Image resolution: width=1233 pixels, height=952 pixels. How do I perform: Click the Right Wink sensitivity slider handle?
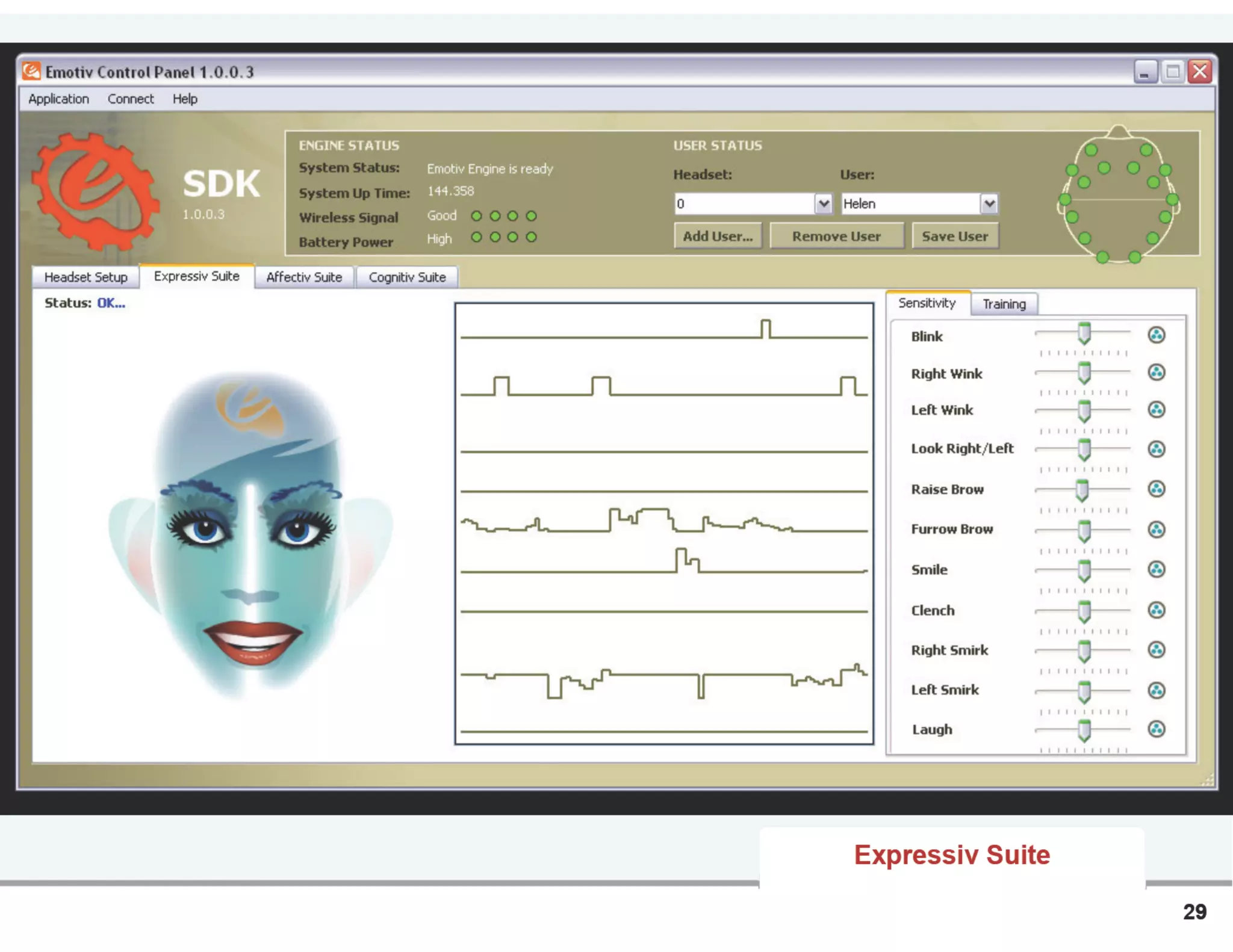tap(1084, 372)
